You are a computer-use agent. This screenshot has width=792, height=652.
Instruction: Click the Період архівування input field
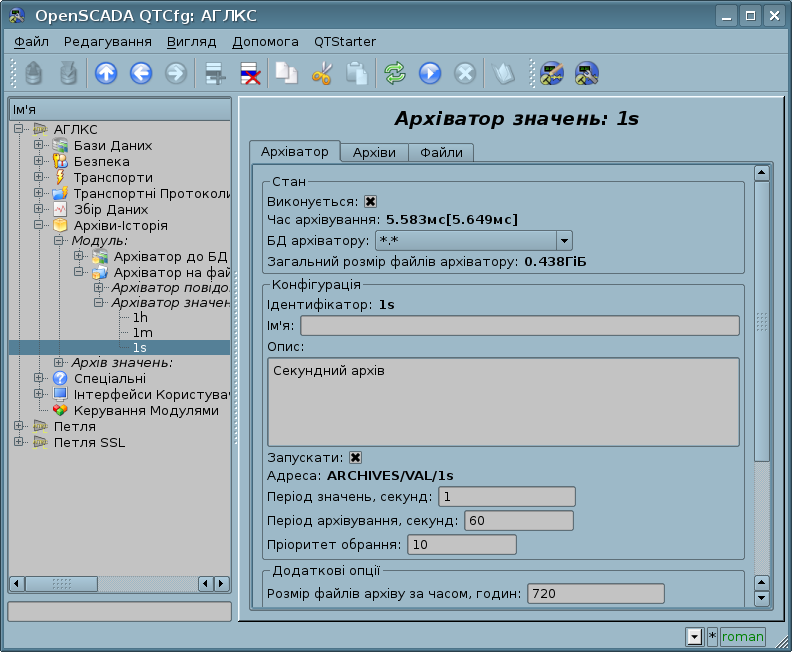(519, 521)
